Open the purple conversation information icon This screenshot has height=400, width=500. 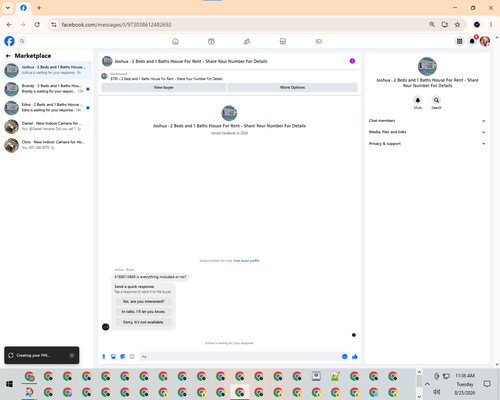click(x=352, y=61)
